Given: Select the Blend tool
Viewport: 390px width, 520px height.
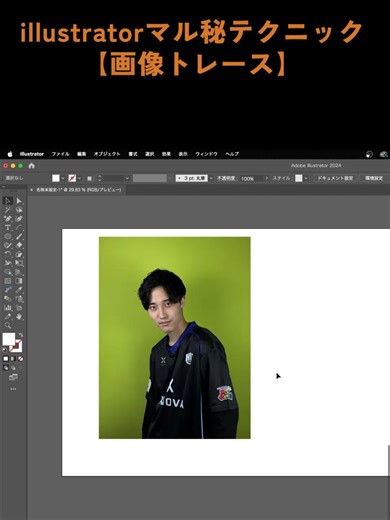Looking at the screenshot, I should click(x=8, y=299).
